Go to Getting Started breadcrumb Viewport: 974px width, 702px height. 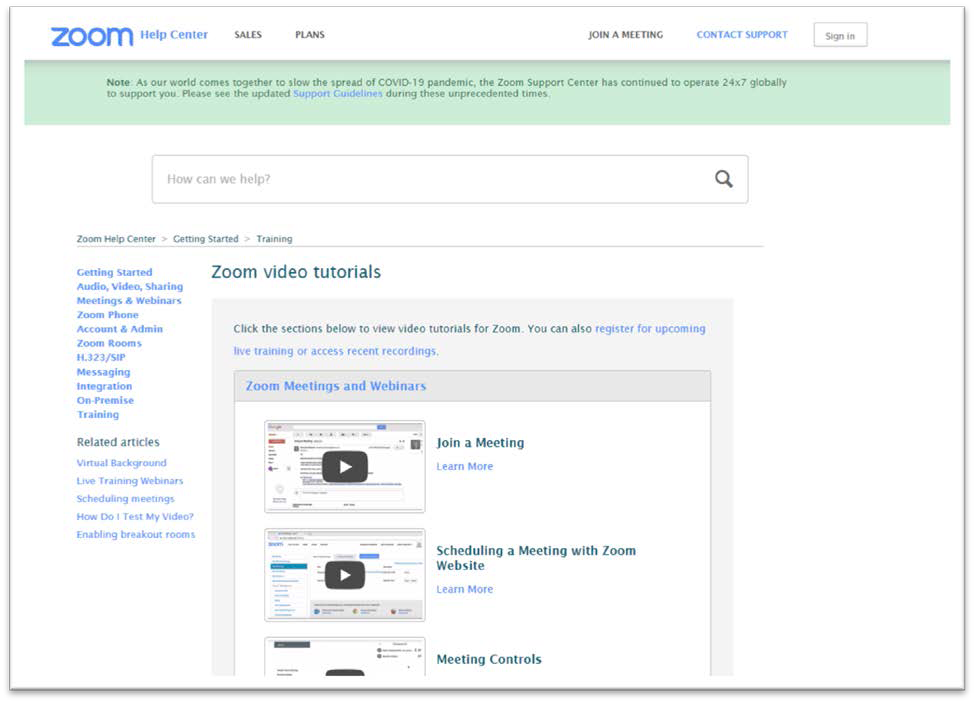pos(206,239)
